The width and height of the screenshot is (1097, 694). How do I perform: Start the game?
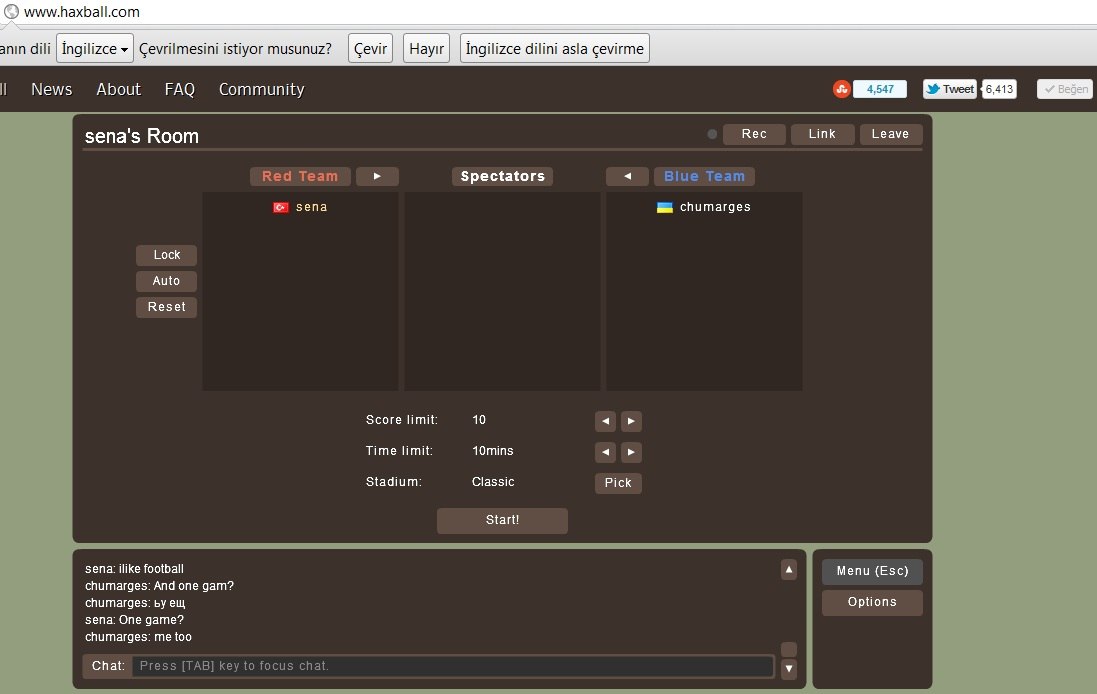point(502,520)
